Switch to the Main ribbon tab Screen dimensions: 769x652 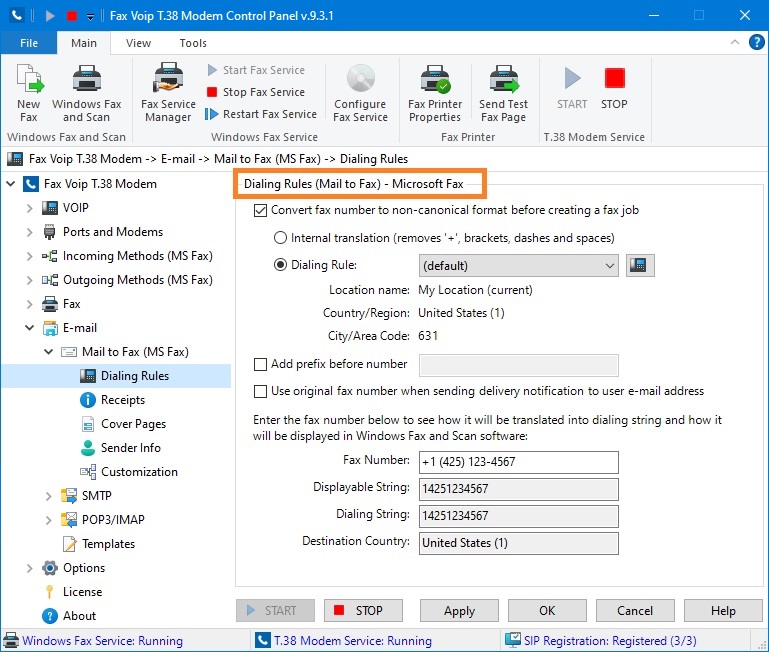[x=84, y=43]
